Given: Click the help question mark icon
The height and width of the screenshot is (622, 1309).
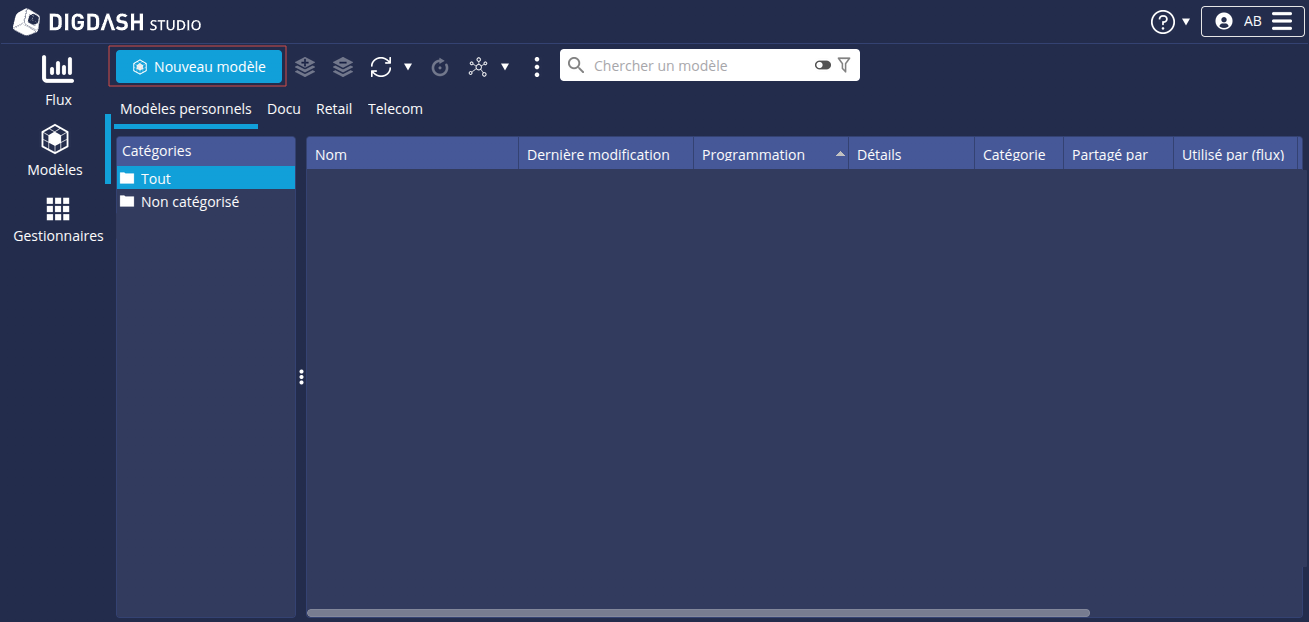Looking at the screenshot, I should 1162,22.
